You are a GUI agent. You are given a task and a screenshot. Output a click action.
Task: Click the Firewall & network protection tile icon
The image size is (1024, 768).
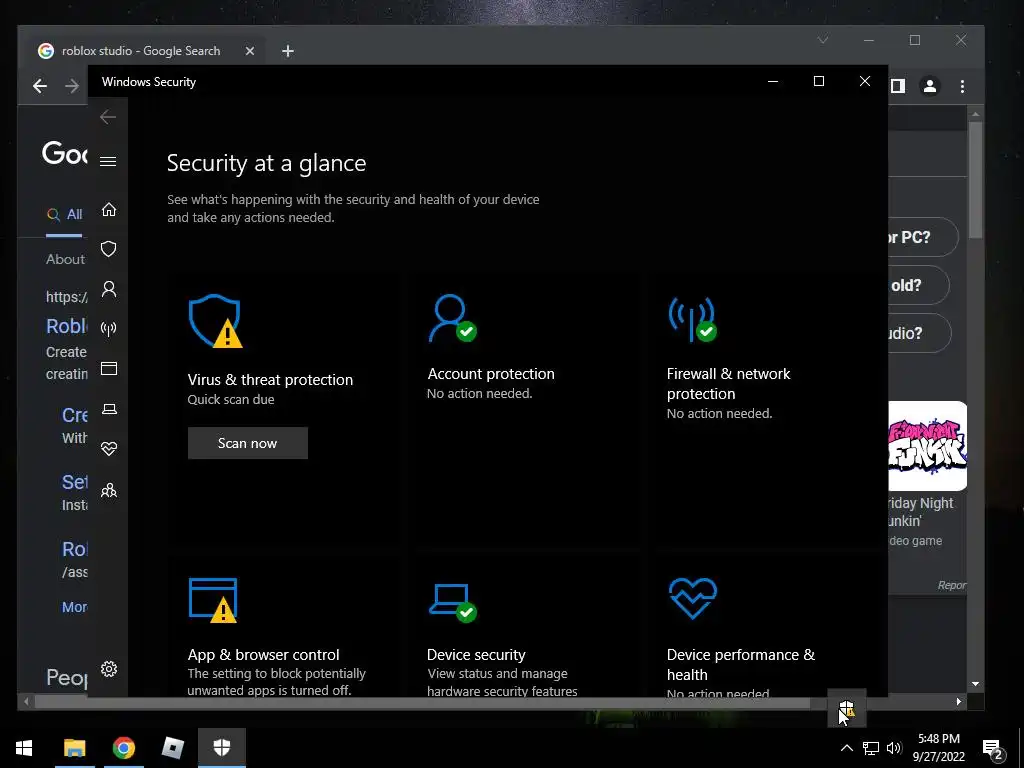tap(692, 319)
